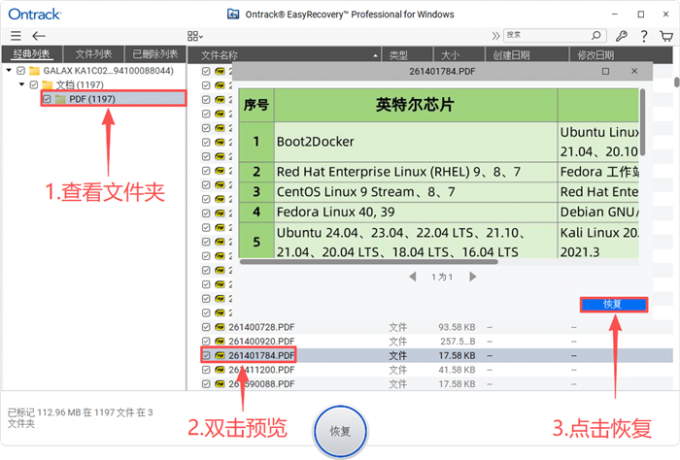Select the PDF (1197) folder
The width and height of the screenshot is (680, 460).
(114, 99)
